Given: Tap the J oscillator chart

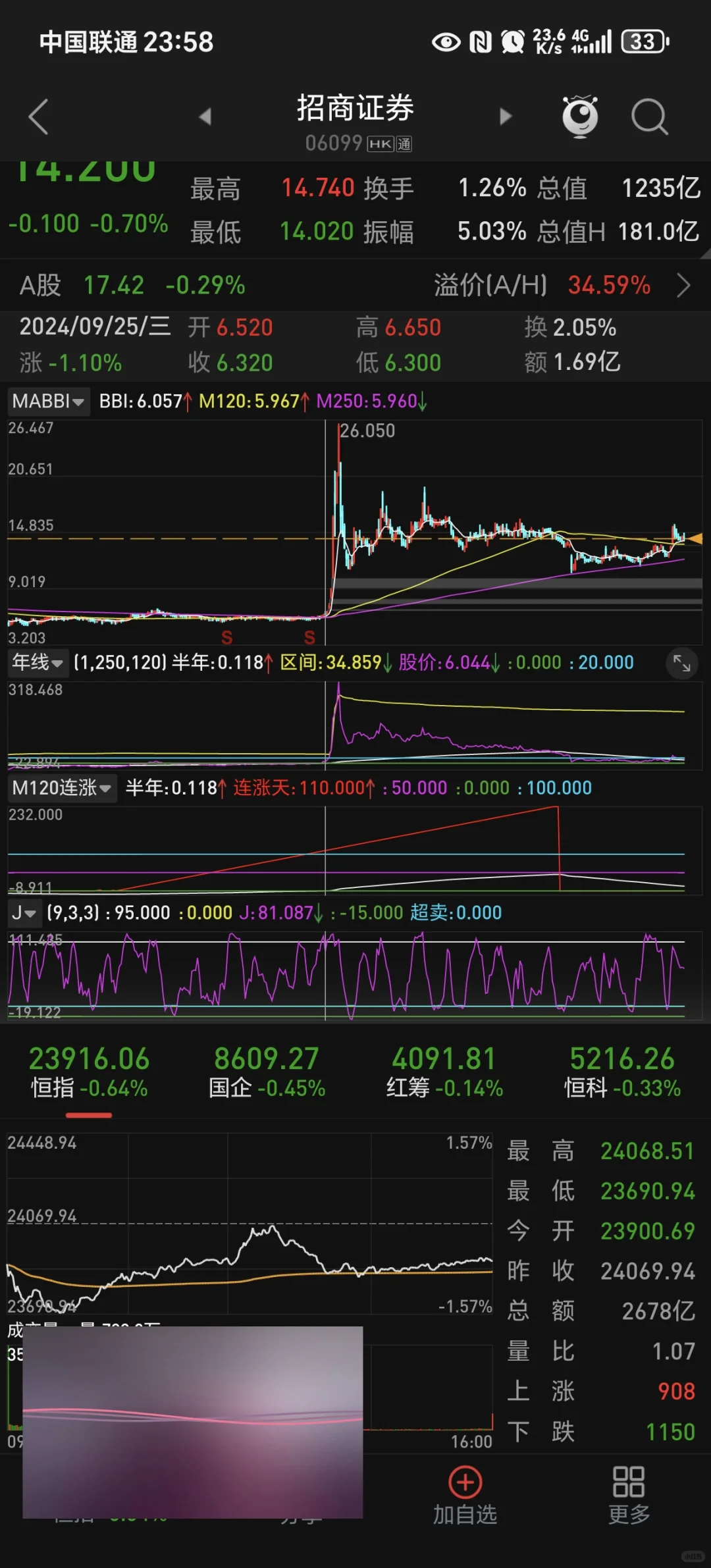Looking at the screenshot, I should (x=355, y=976).
